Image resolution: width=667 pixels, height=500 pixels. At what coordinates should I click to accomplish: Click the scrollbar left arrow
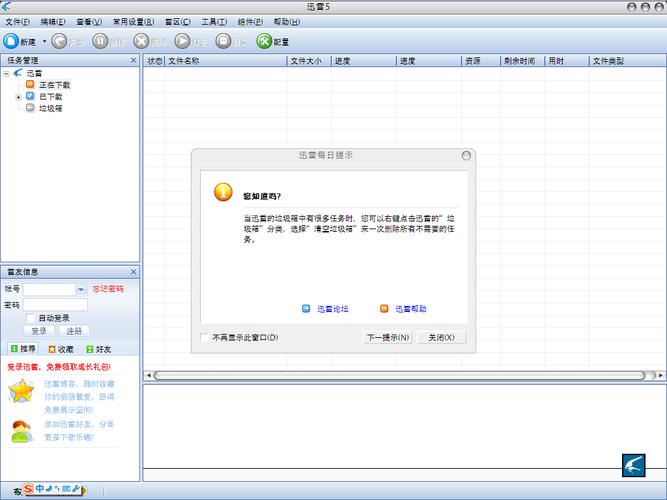[x=148, y=375]
